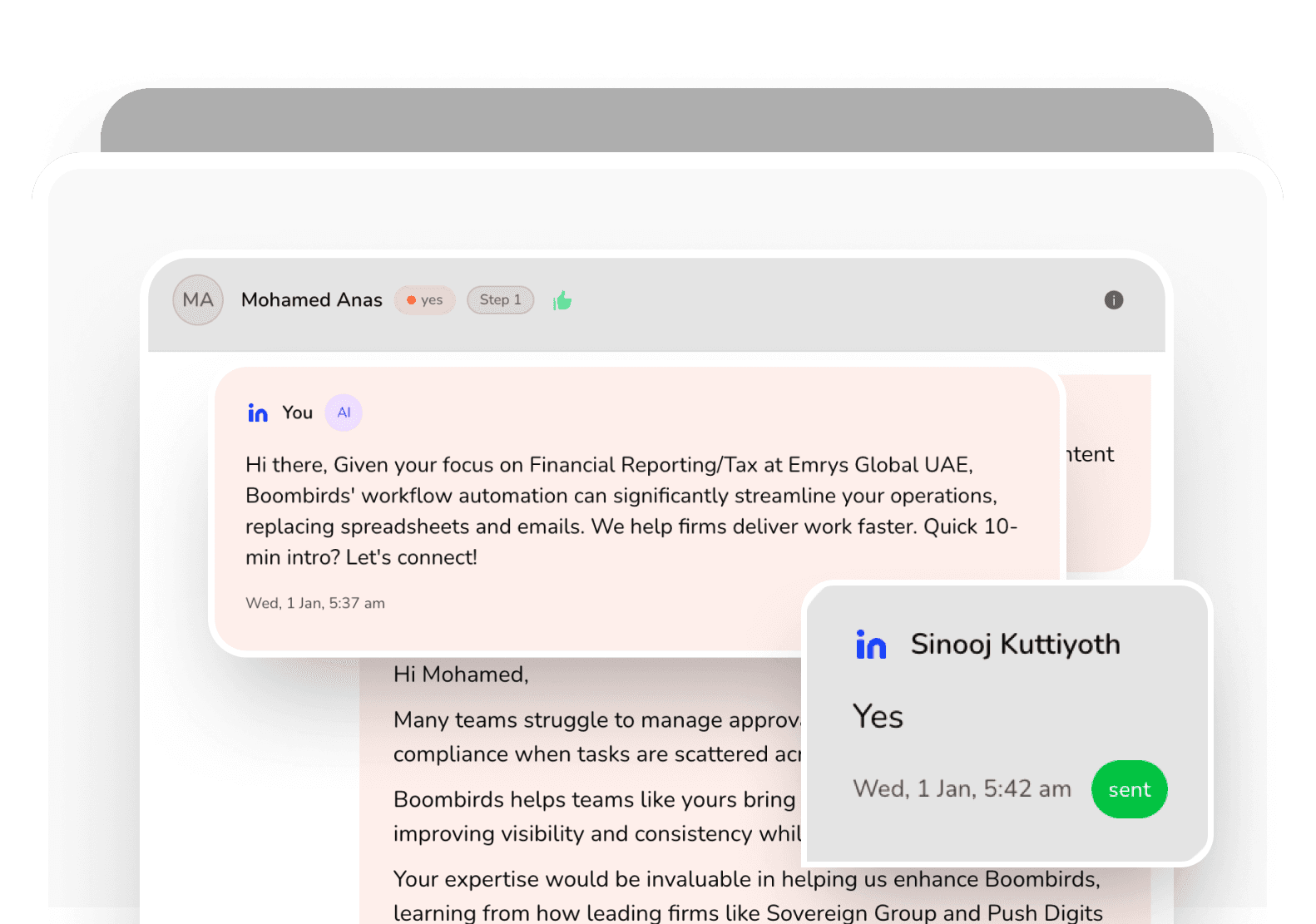
Task: Select the Mohamed Anas contact name
Action: click(x=312, y=300)
